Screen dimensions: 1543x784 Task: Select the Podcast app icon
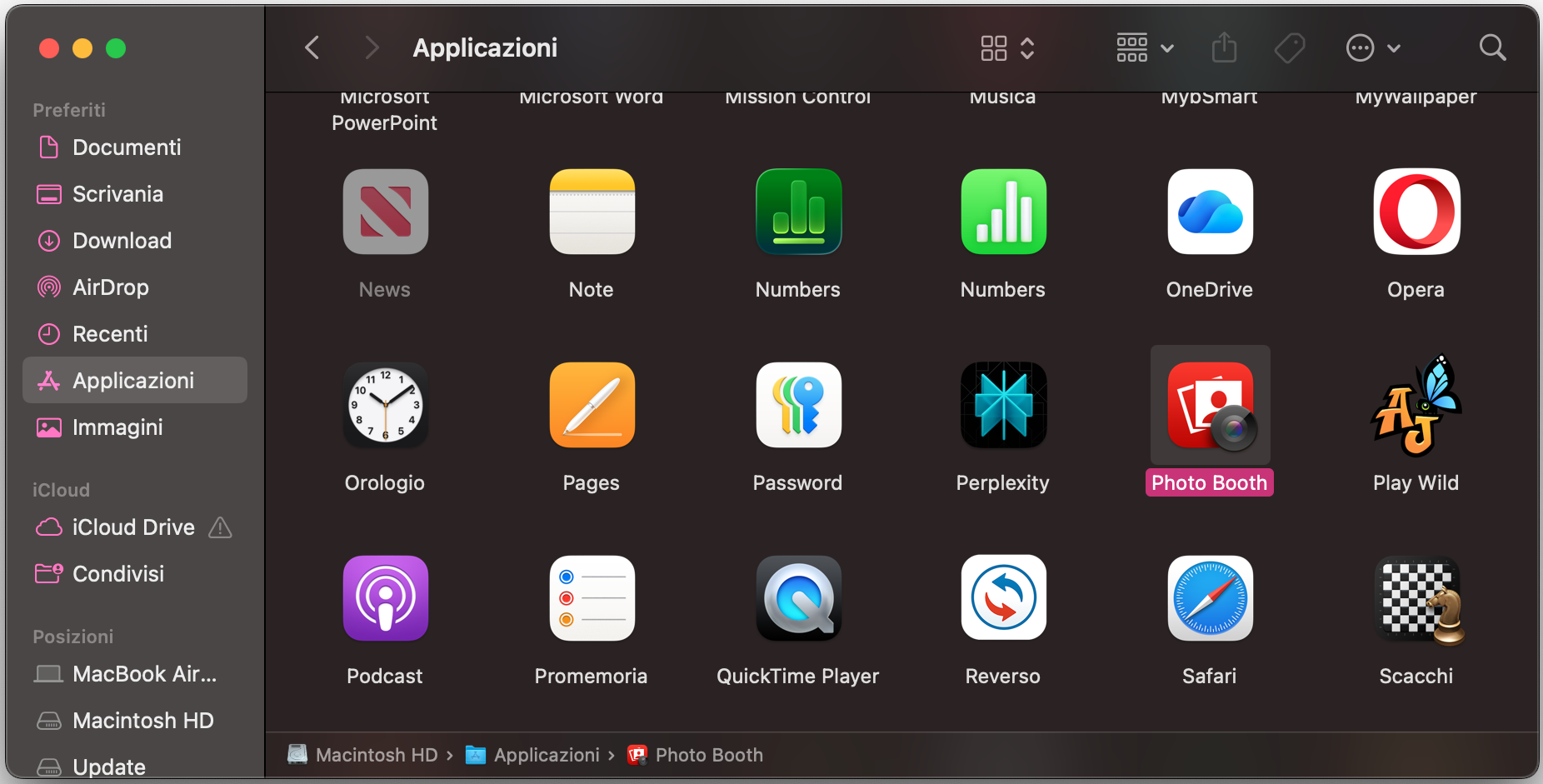point(385,598)
